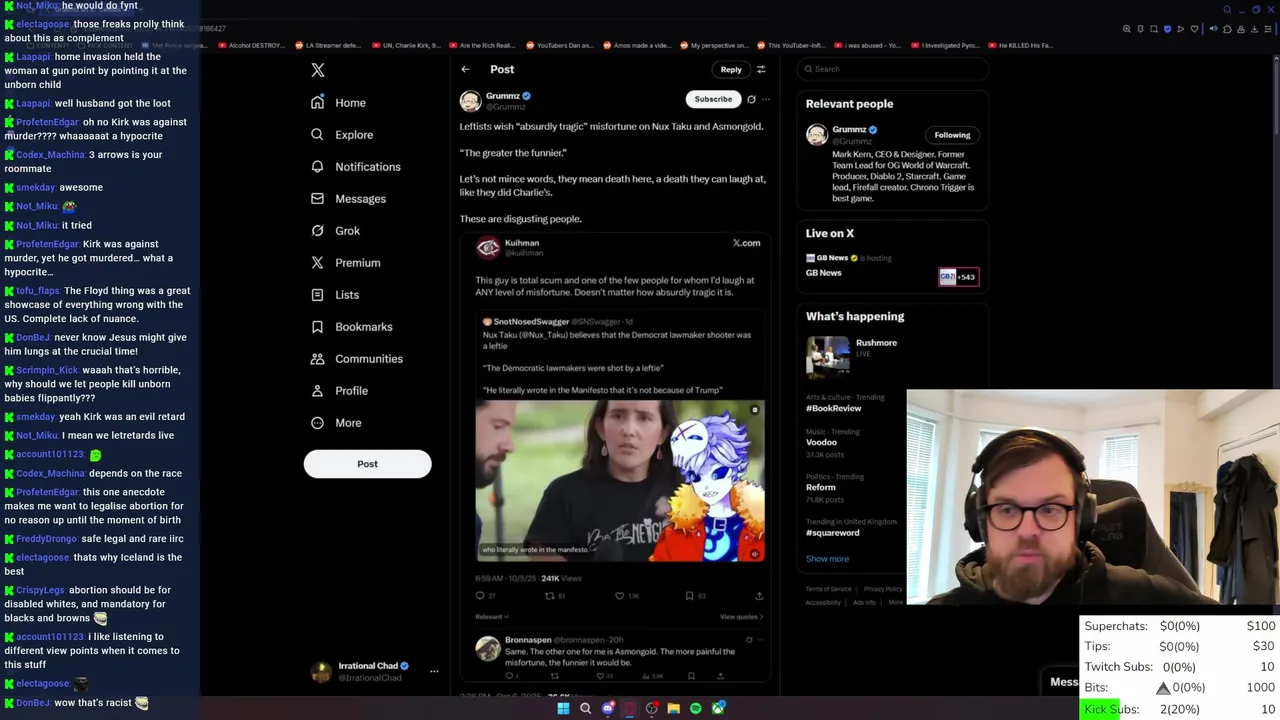Open Bookmarks in the sidebar
Viewport: 1280px width, 720px height.
pyautogui.click(x=351, y=327)
